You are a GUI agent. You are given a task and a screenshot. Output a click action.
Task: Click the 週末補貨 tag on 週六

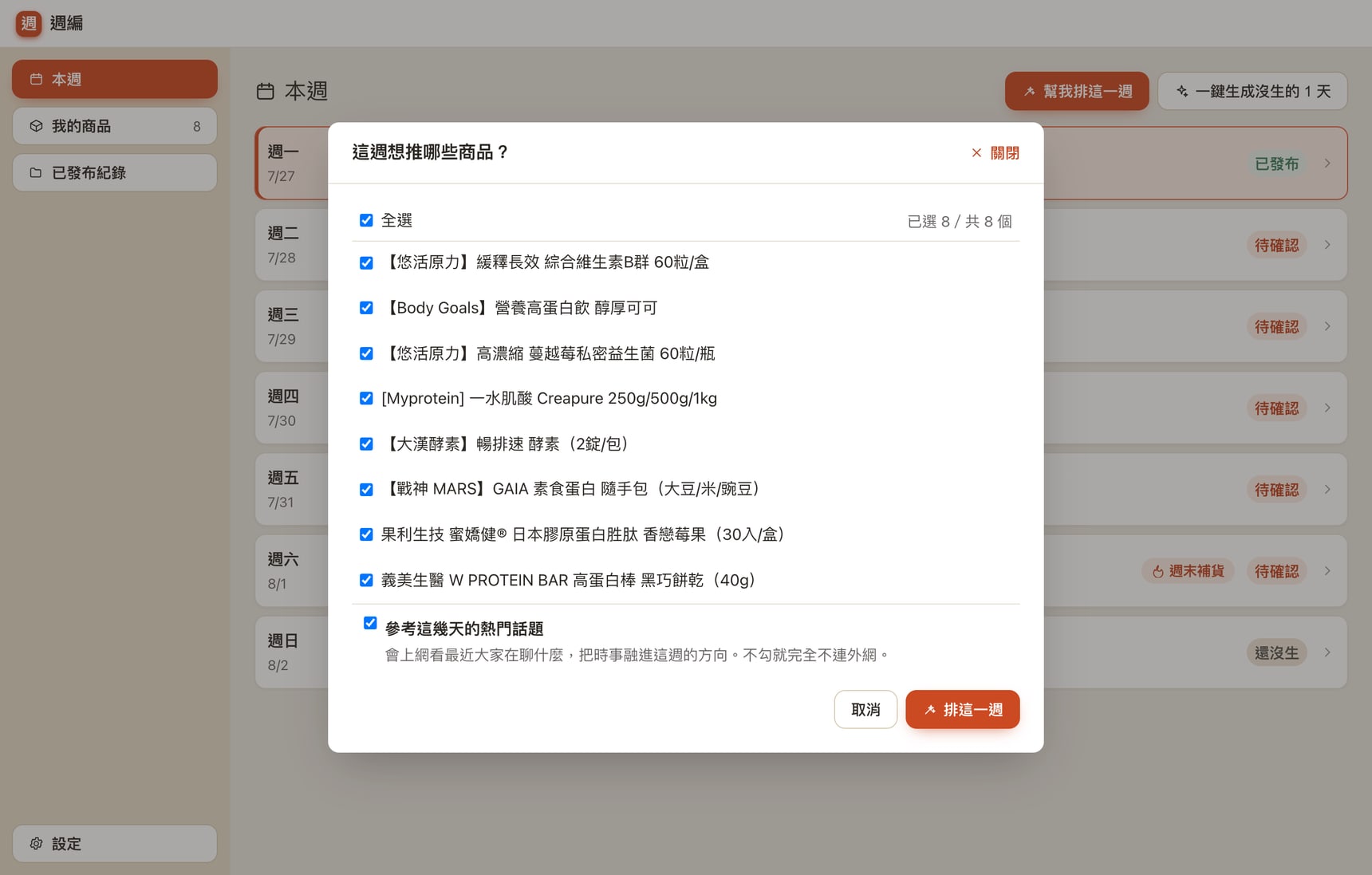point(1188,571)
